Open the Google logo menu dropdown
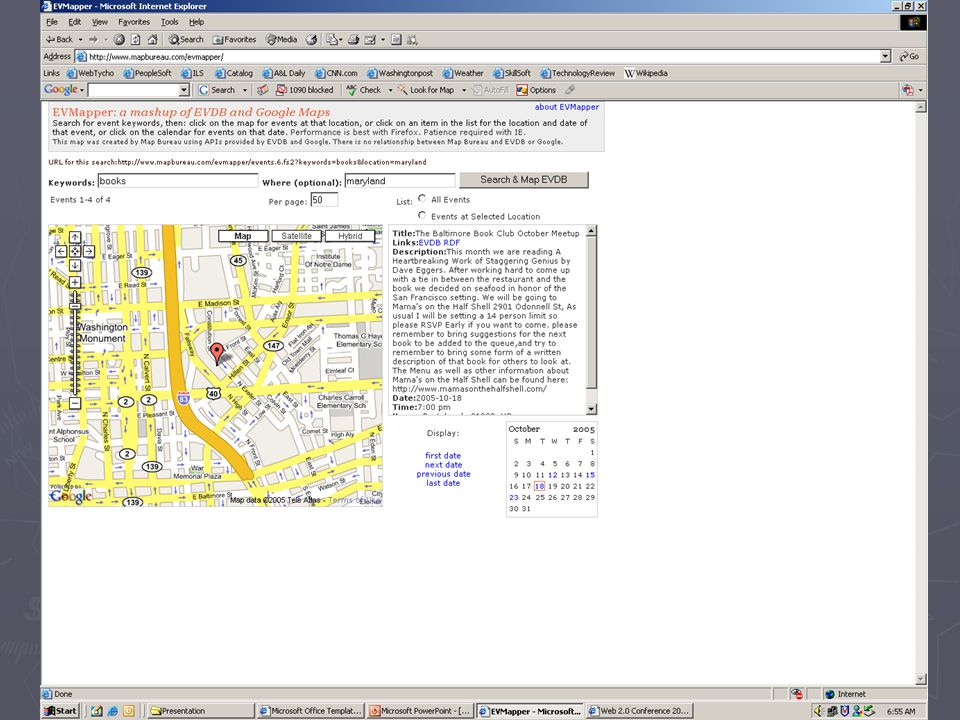 point(81,90)
